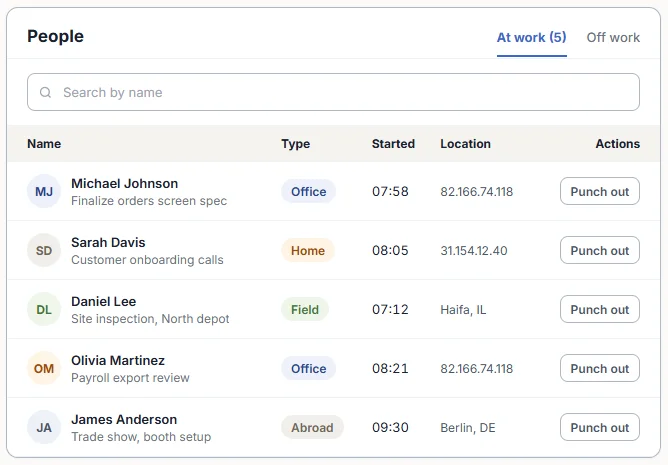Click the Field badge for Daniel Lee
Viewport: 668px width, 465px height.
pos(305,309)
